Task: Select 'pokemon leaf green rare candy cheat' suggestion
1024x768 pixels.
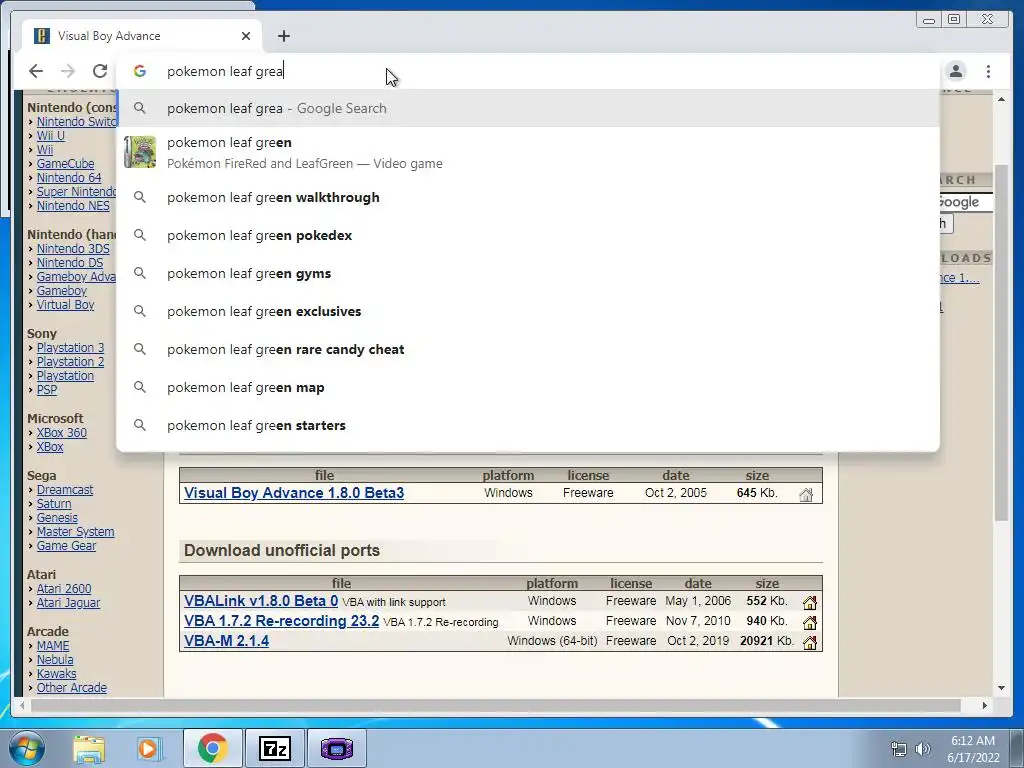Action: click(x=528, y=349)
